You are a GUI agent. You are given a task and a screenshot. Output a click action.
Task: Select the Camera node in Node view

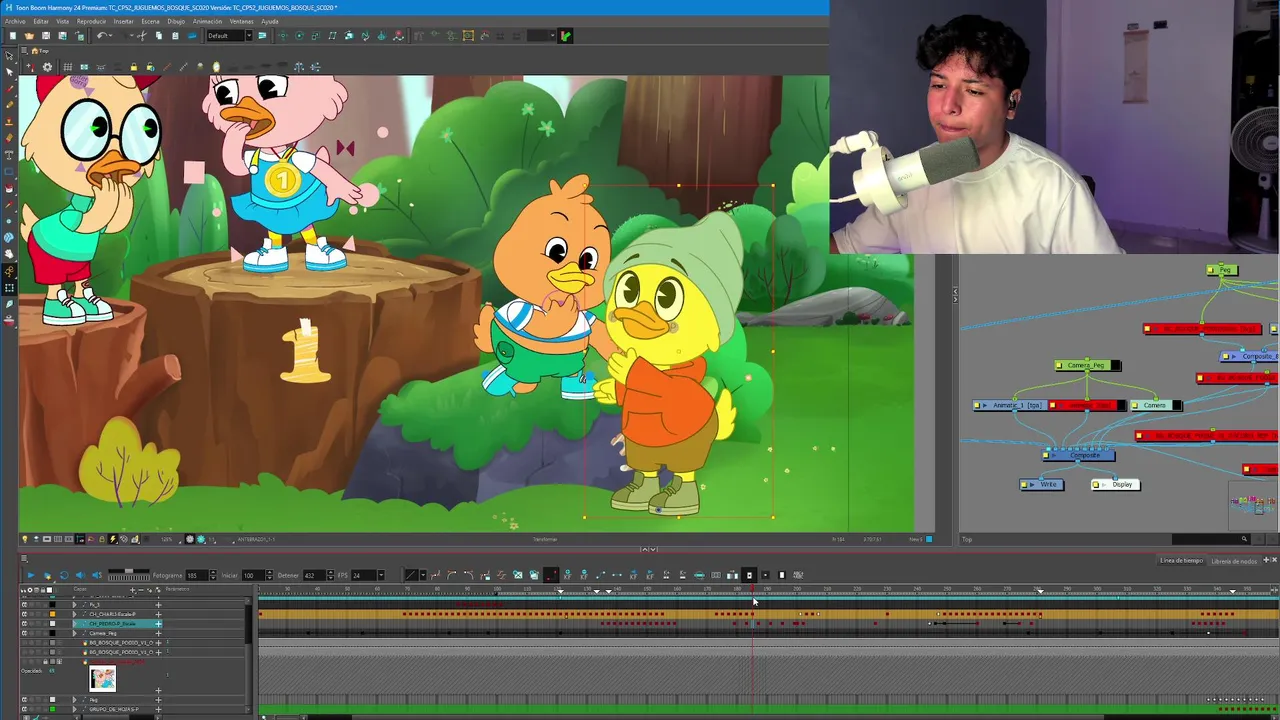1155,405
